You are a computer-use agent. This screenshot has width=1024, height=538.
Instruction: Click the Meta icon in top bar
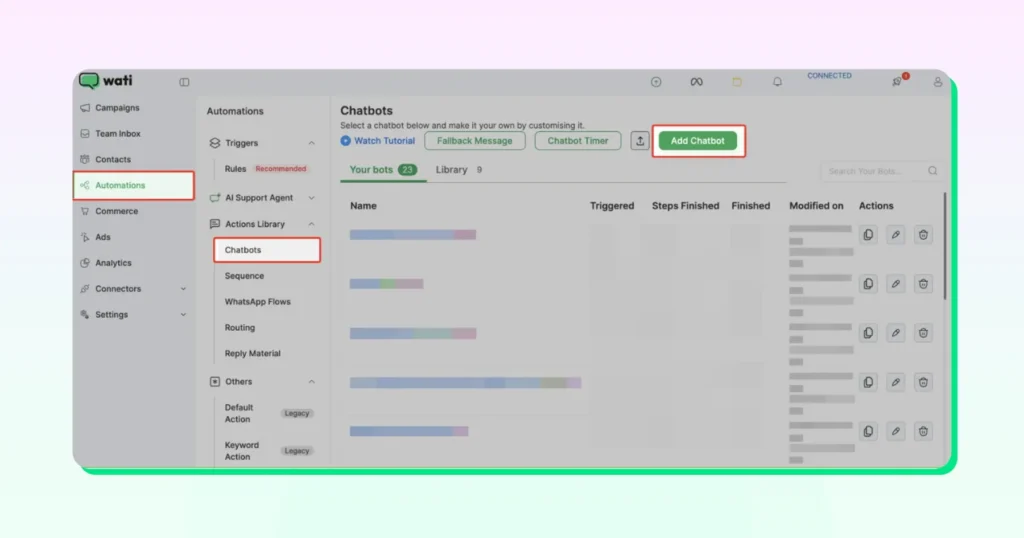click(x=696, y=82)
